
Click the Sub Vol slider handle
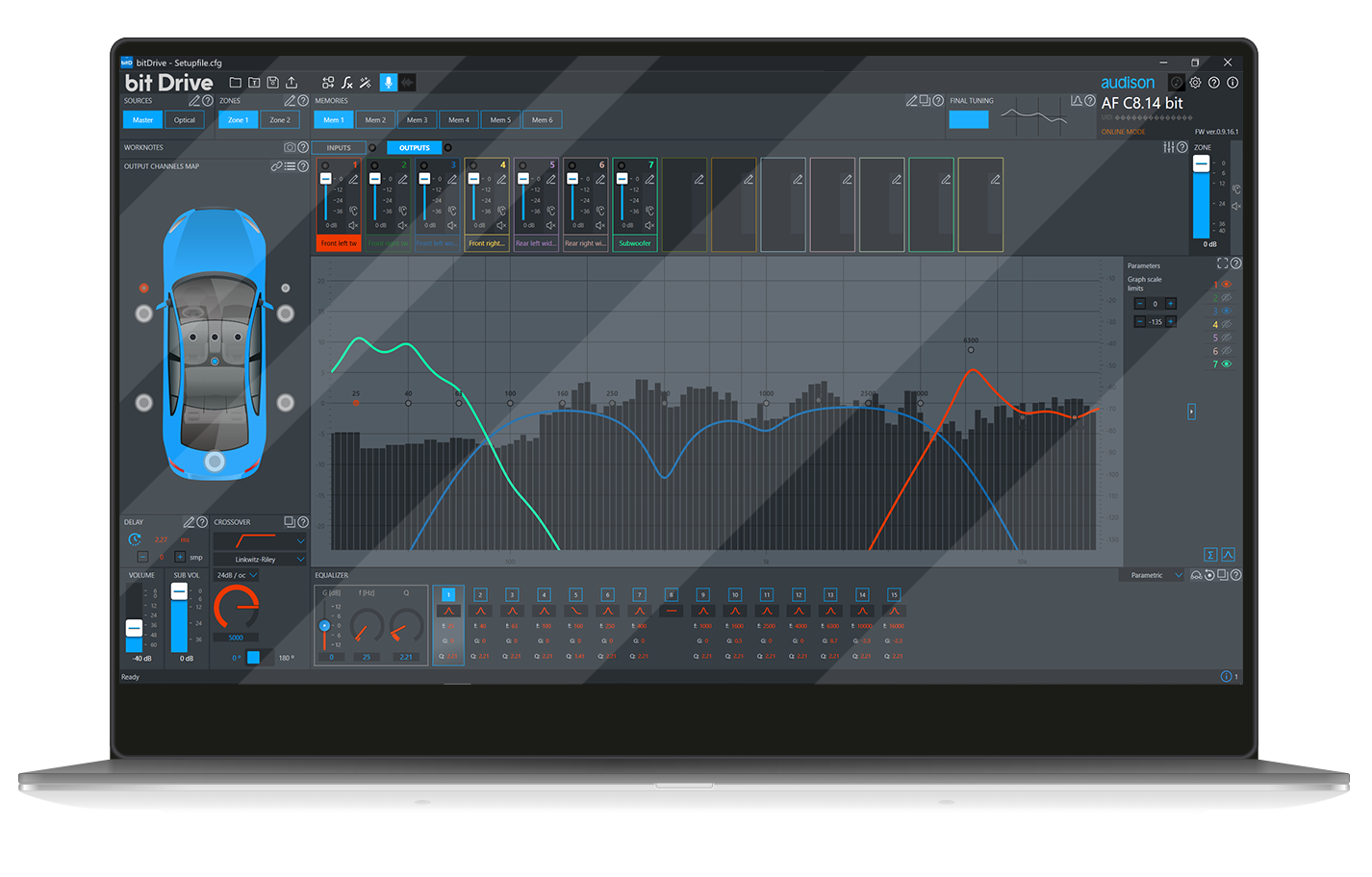(x=179, y=592)
